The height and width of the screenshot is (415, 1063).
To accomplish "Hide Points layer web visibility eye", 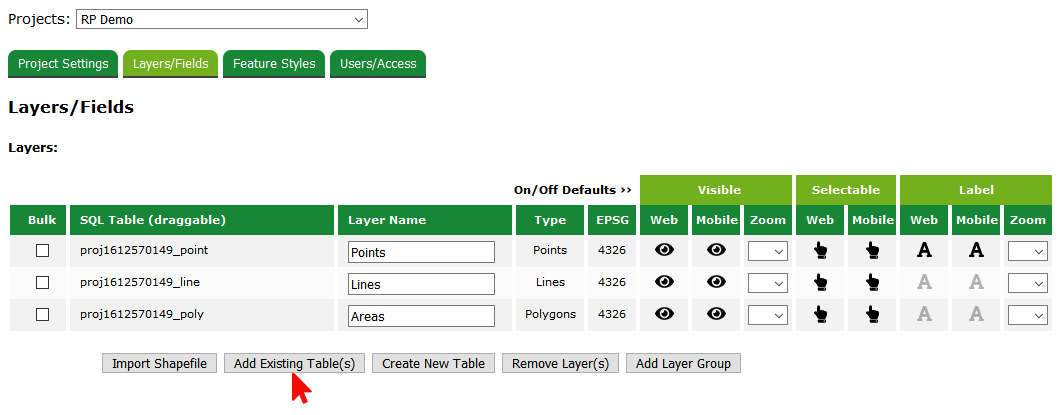I will pos(664,251).
